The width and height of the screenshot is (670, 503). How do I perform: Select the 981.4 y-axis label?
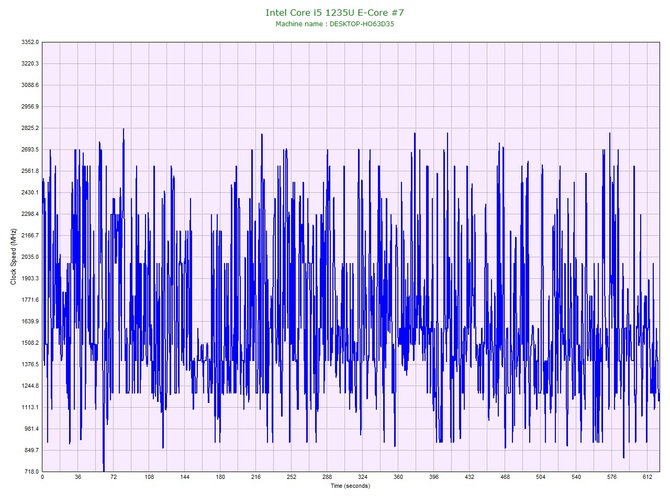31,429
